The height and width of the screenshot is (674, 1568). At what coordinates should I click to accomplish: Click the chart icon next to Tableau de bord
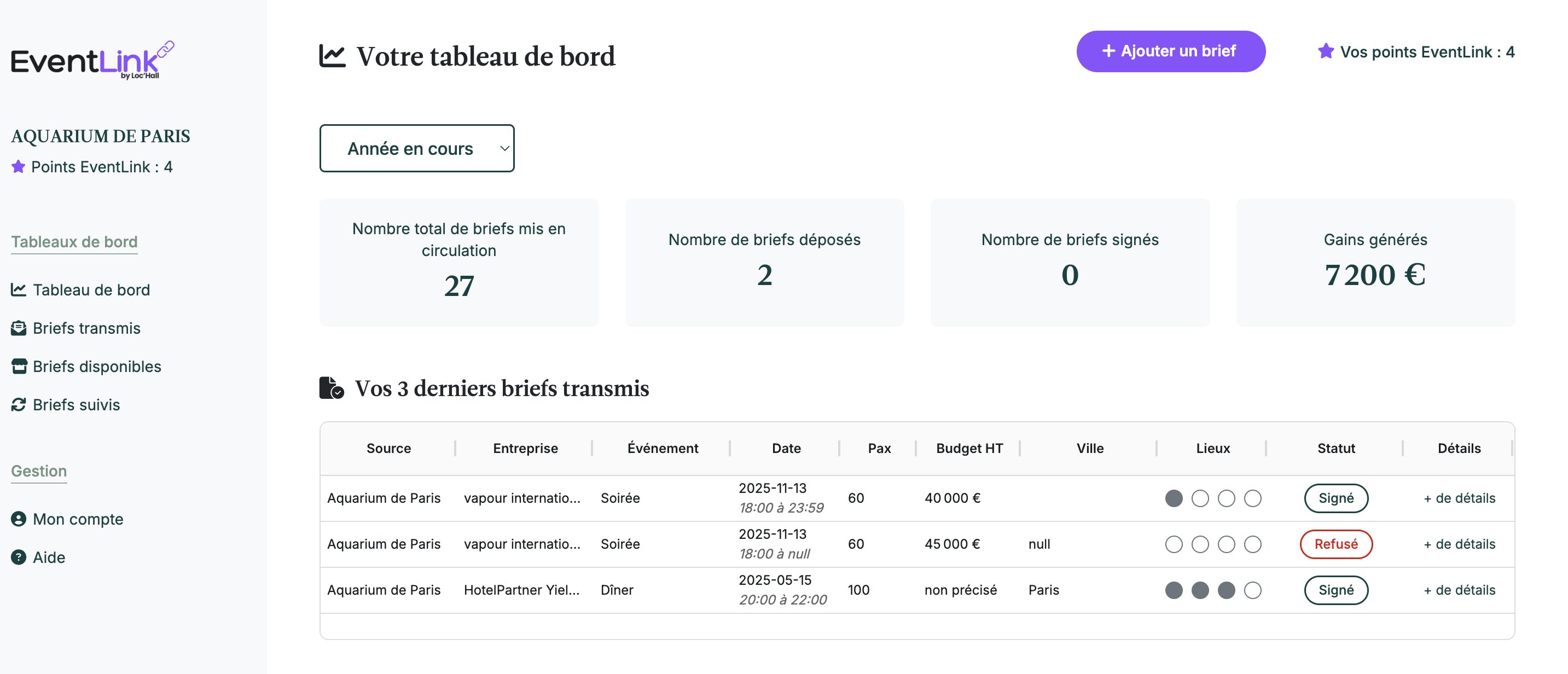(x=18, y=289)
